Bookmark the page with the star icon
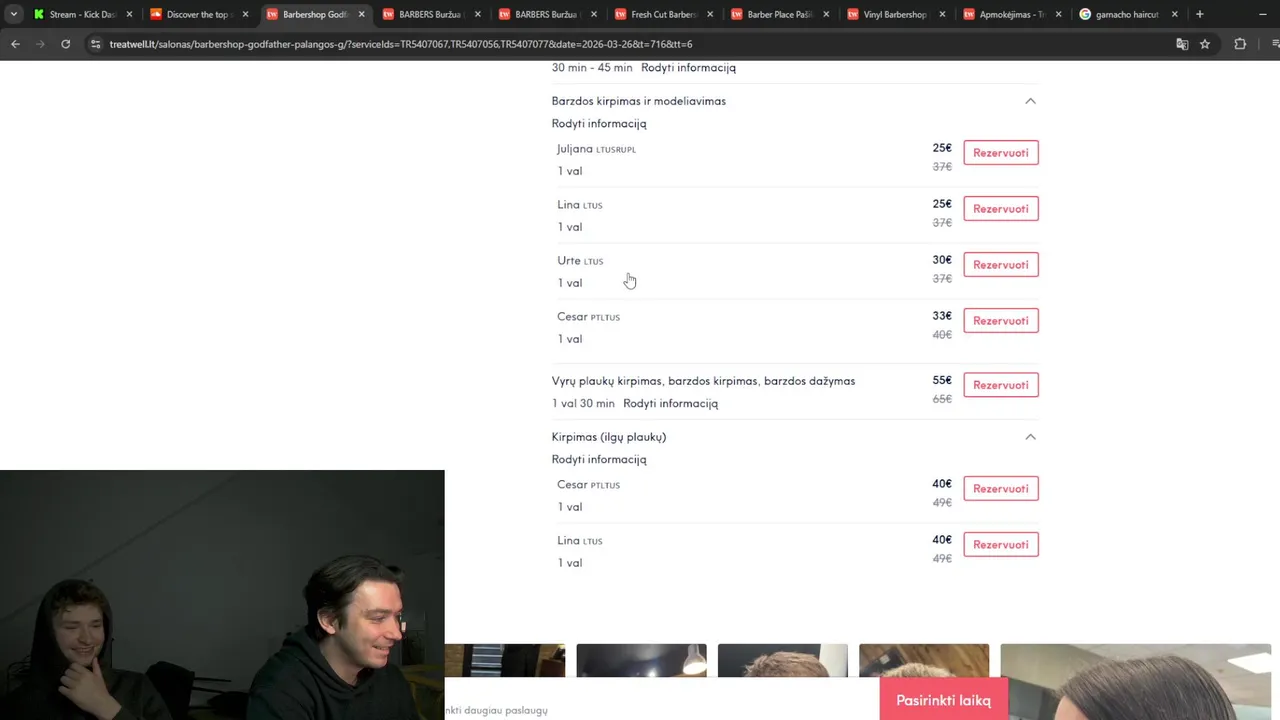 [x=1205, y=44]
